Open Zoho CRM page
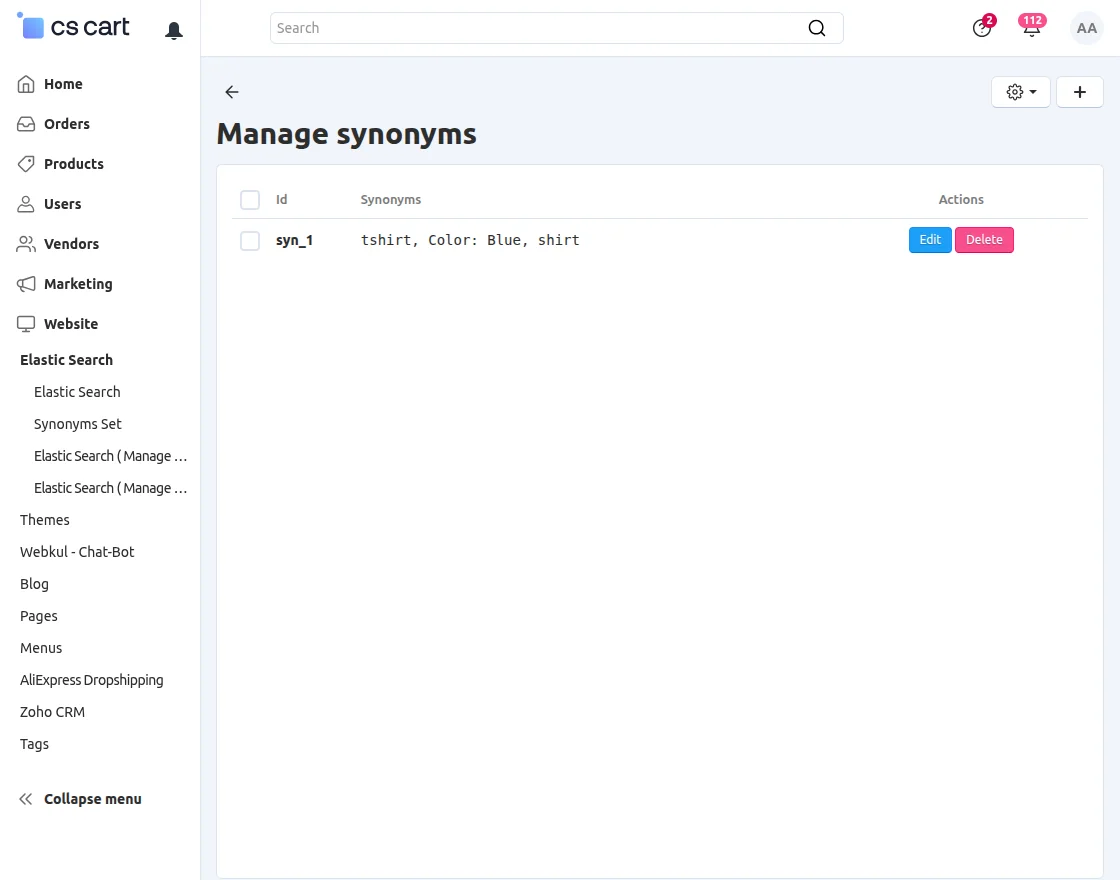Screen dimensions: 1120x880 [52, 712]
